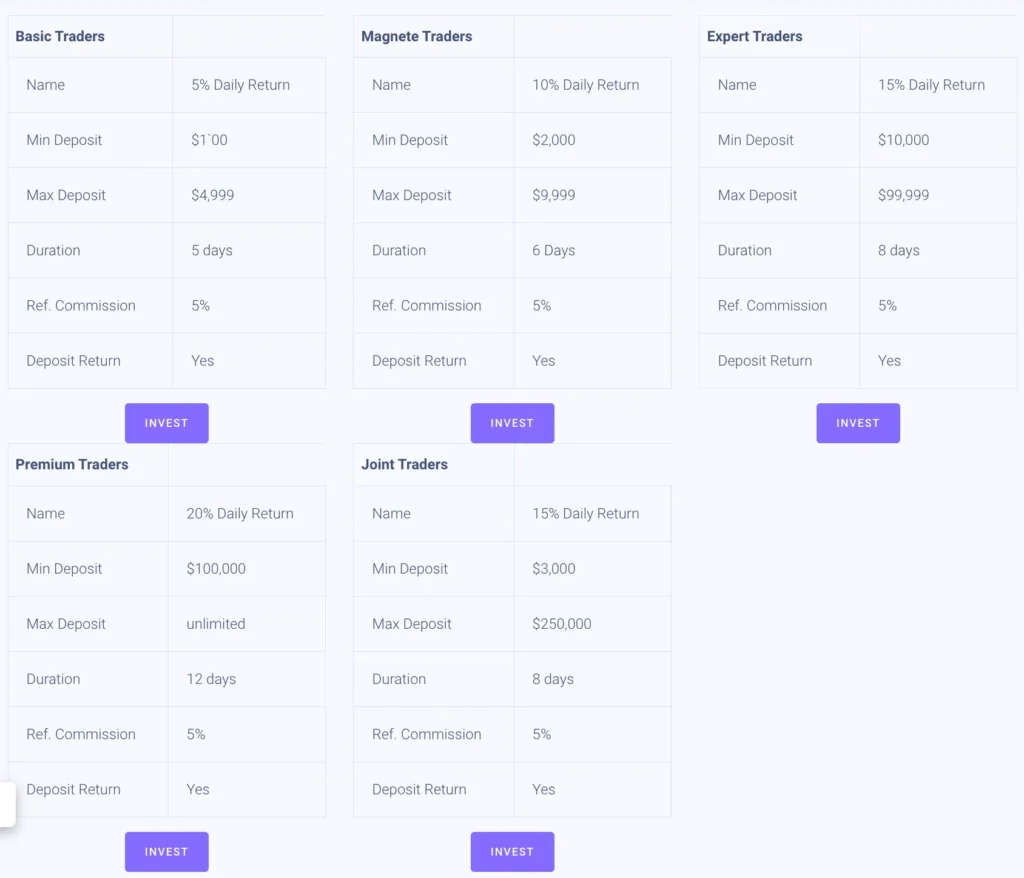The image size is (1024, 878).
Task: Select the $2,000 Min Deposit value
Action: click(x=554, y=140)
